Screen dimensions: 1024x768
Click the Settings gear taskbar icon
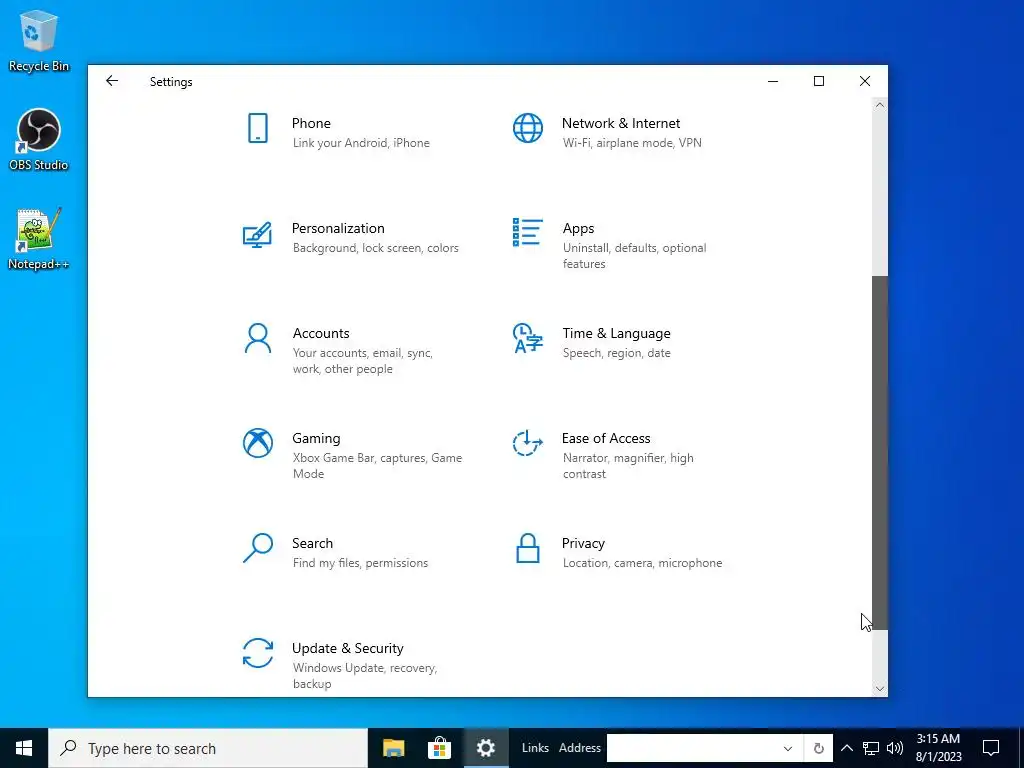point(486,748)
